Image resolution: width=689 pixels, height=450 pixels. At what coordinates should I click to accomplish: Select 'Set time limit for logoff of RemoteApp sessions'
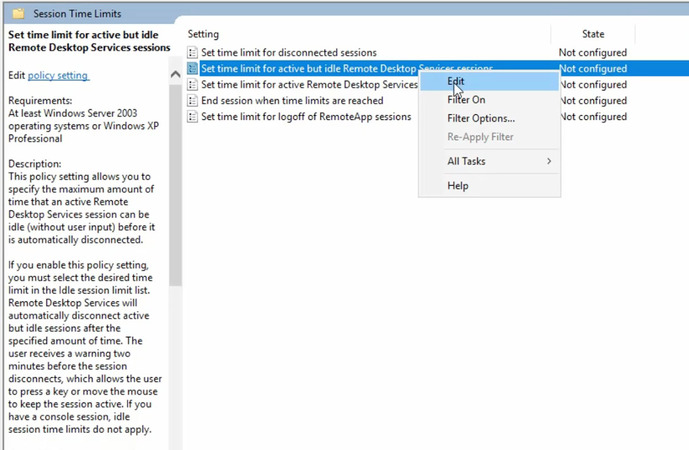(305, 117)
